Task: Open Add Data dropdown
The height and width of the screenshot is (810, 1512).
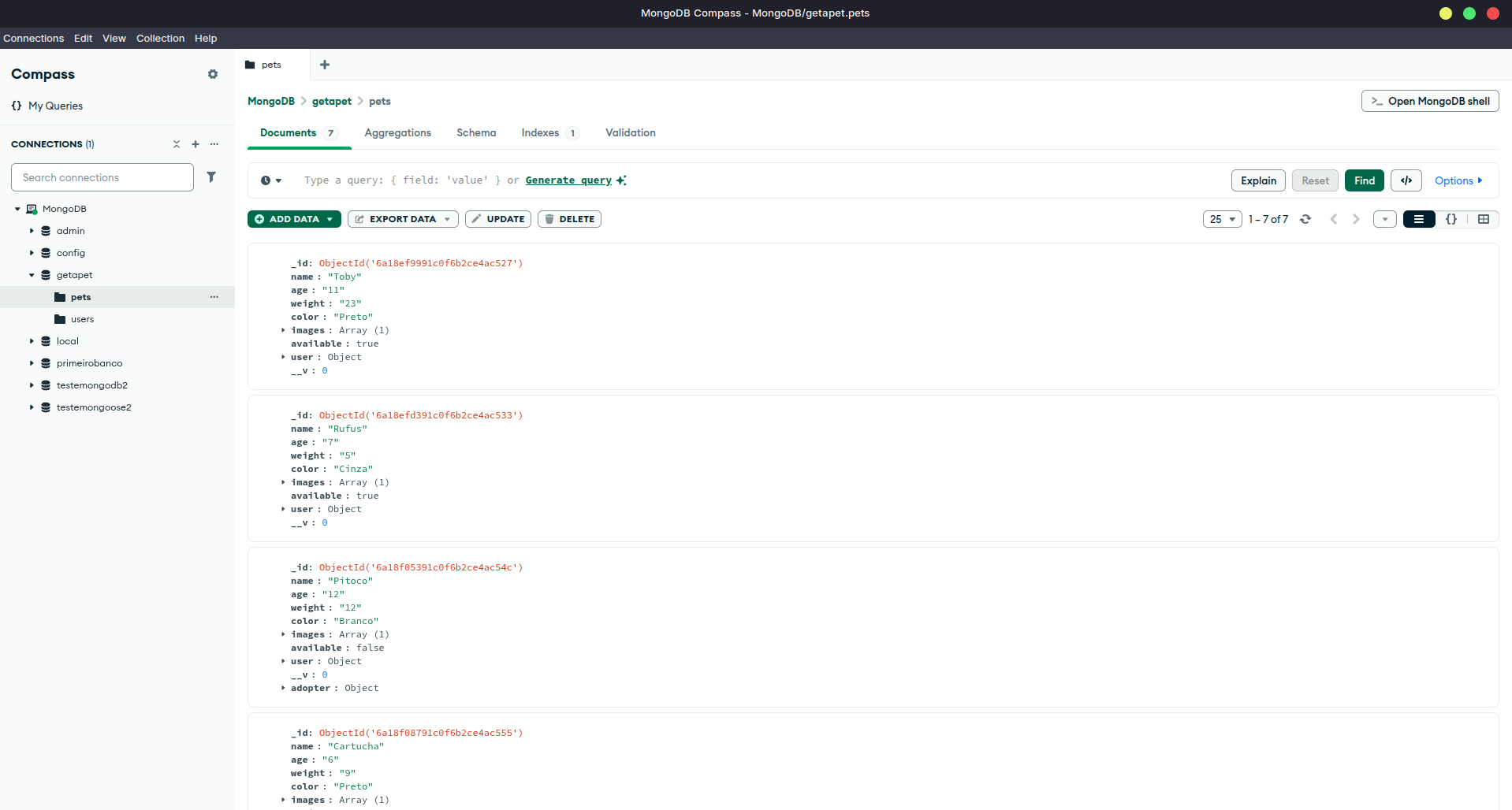Action: tap(294, 219)
